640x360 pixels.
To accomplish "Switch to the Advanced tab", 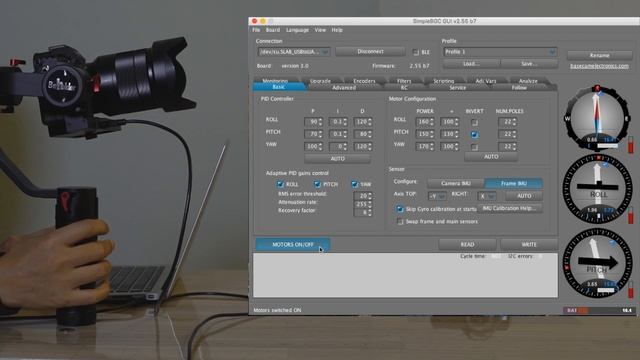I will tap(344, 87).
